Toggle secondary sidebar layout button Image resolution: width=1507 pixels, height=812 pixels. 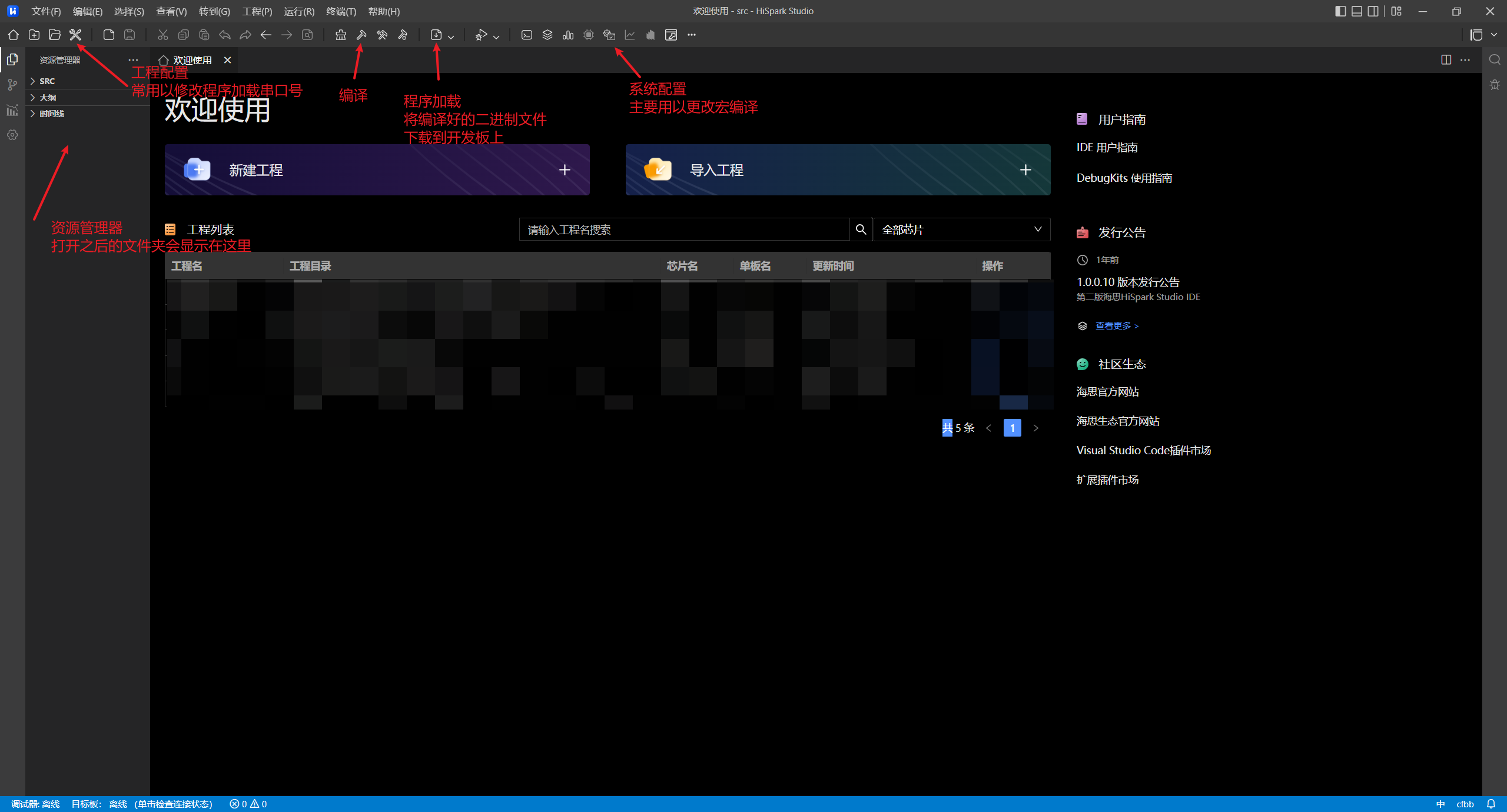click(x=1373, y=11)
